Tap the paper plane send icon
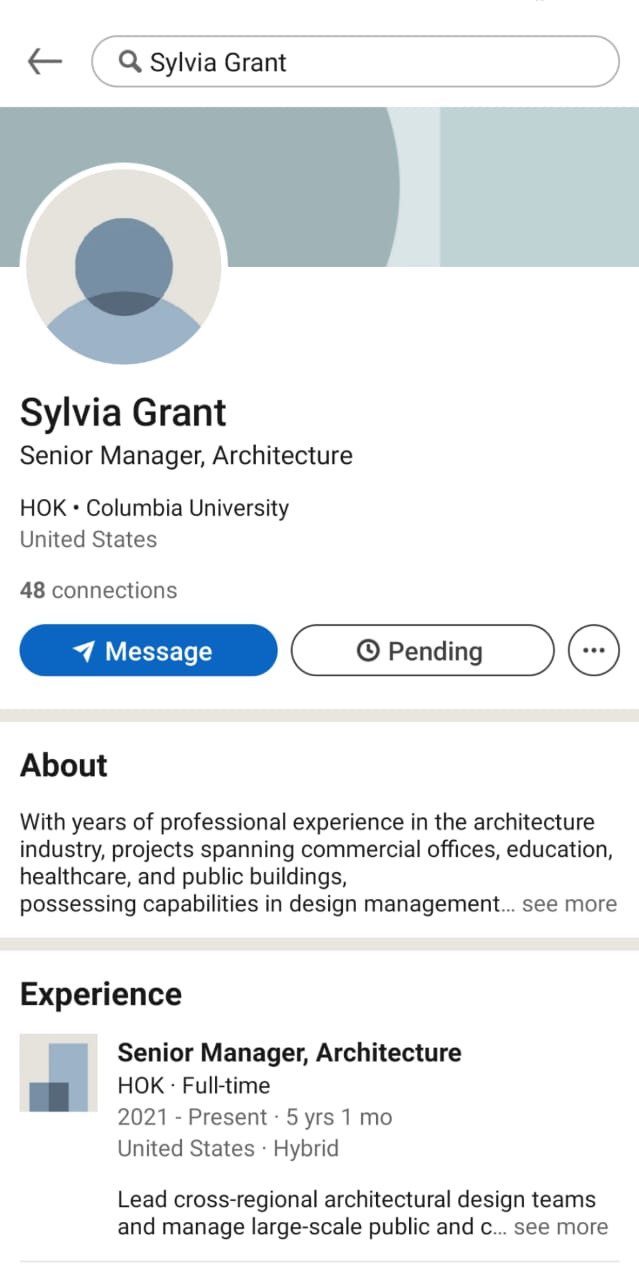Screen dimensions: 639x1280 [x=85, y=651]
